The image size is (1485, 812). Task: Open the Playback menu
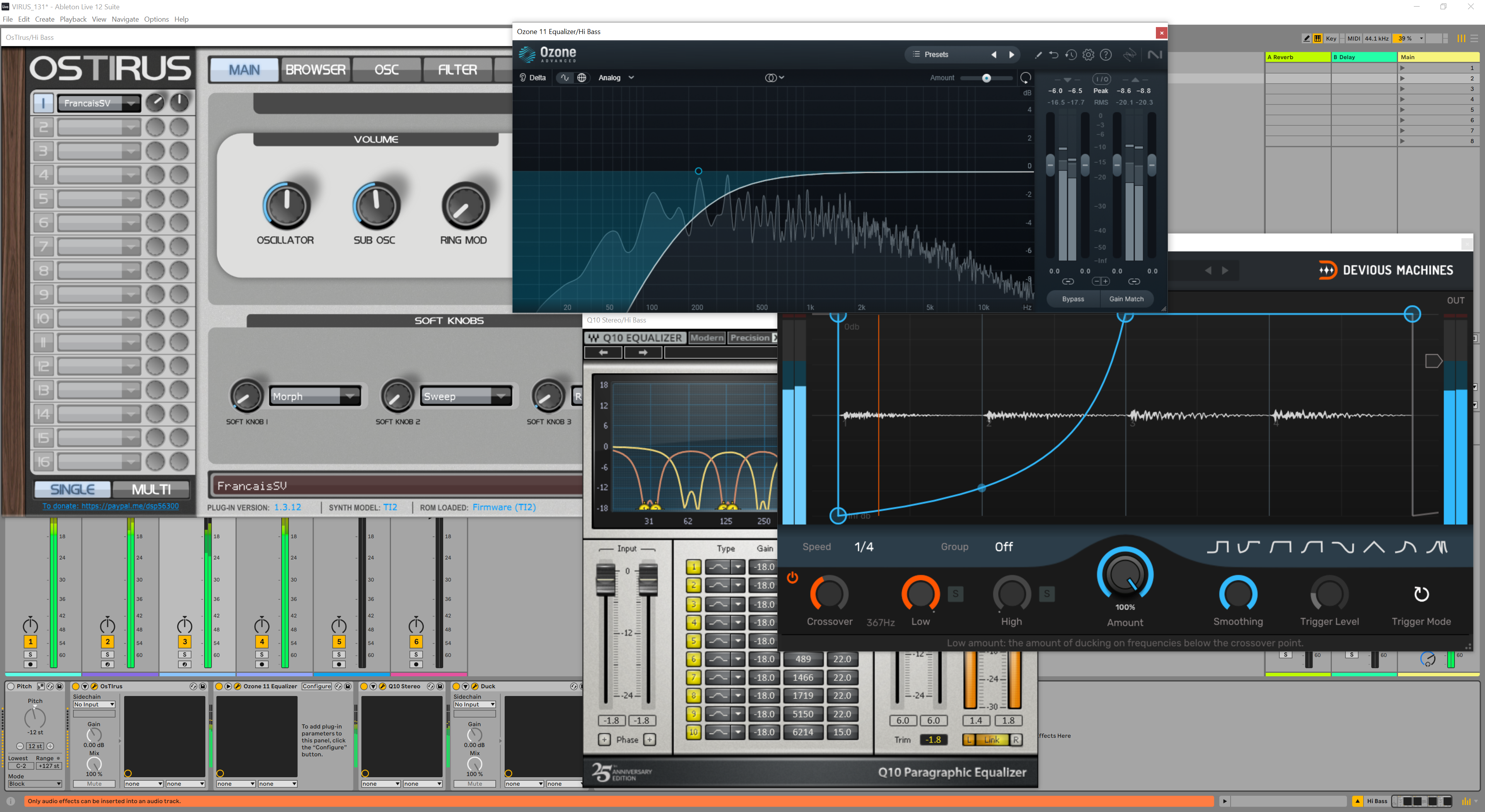tap(73, 19)
